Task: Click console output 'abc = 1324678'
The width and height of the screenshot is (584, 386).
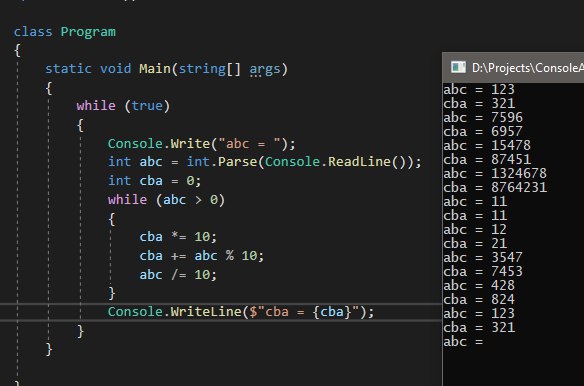Action: pyautogui.click(x=495, y=173)
